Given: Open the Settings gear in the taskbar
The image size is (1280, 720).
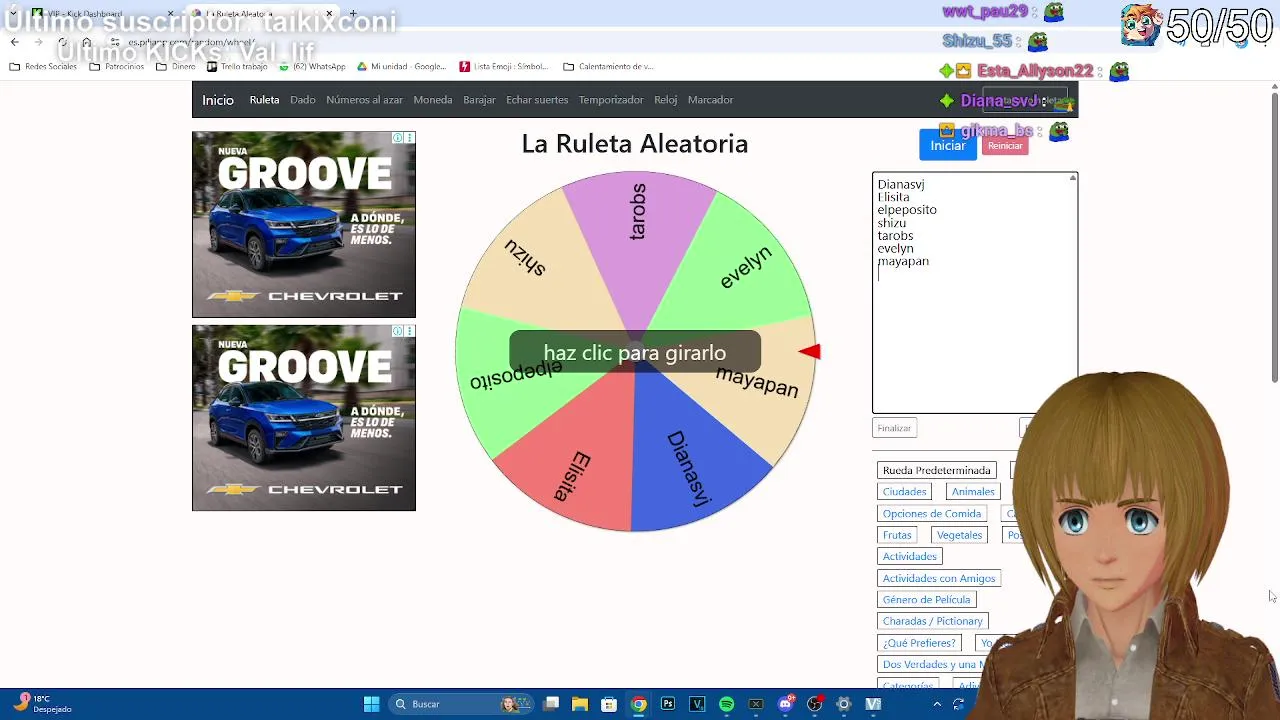Looking at the screenshot, I should 844,704.
